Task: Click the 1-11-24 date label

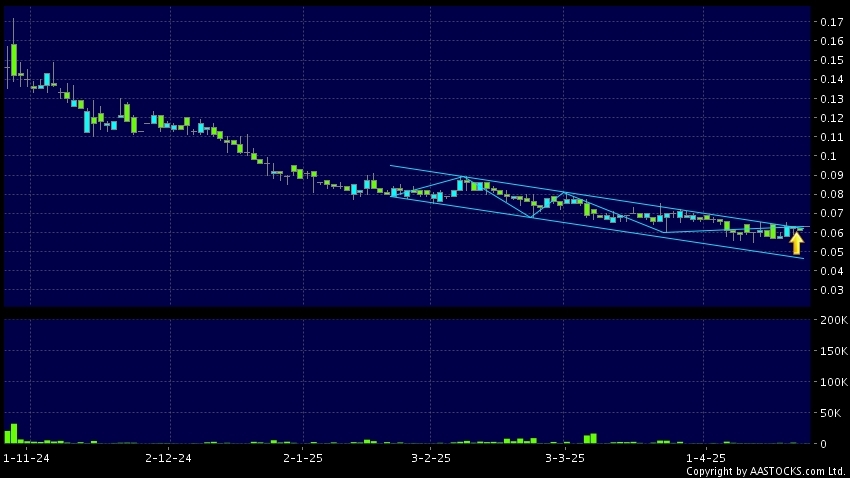Action: (26, 458)
